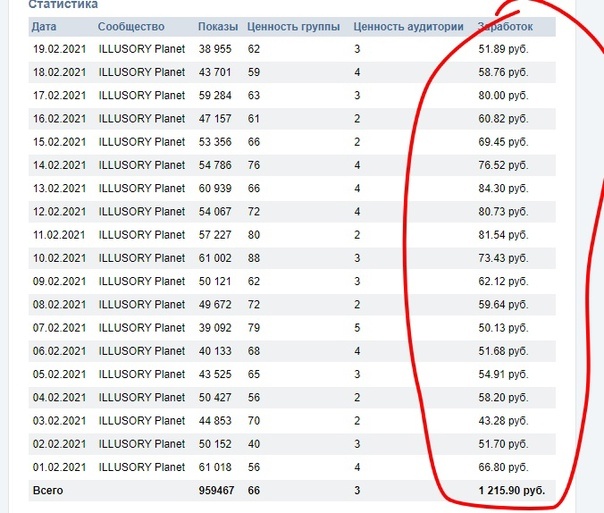
Task: Click the impressions value 43 701
Action: 215,72
